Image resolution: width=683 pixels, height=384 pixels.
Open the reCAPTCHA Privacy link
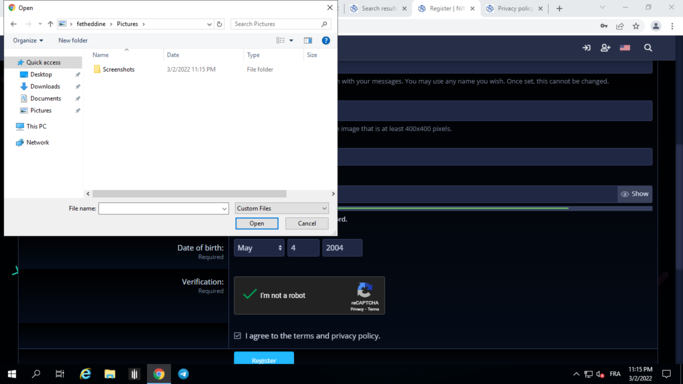click(x=357, y=309)
